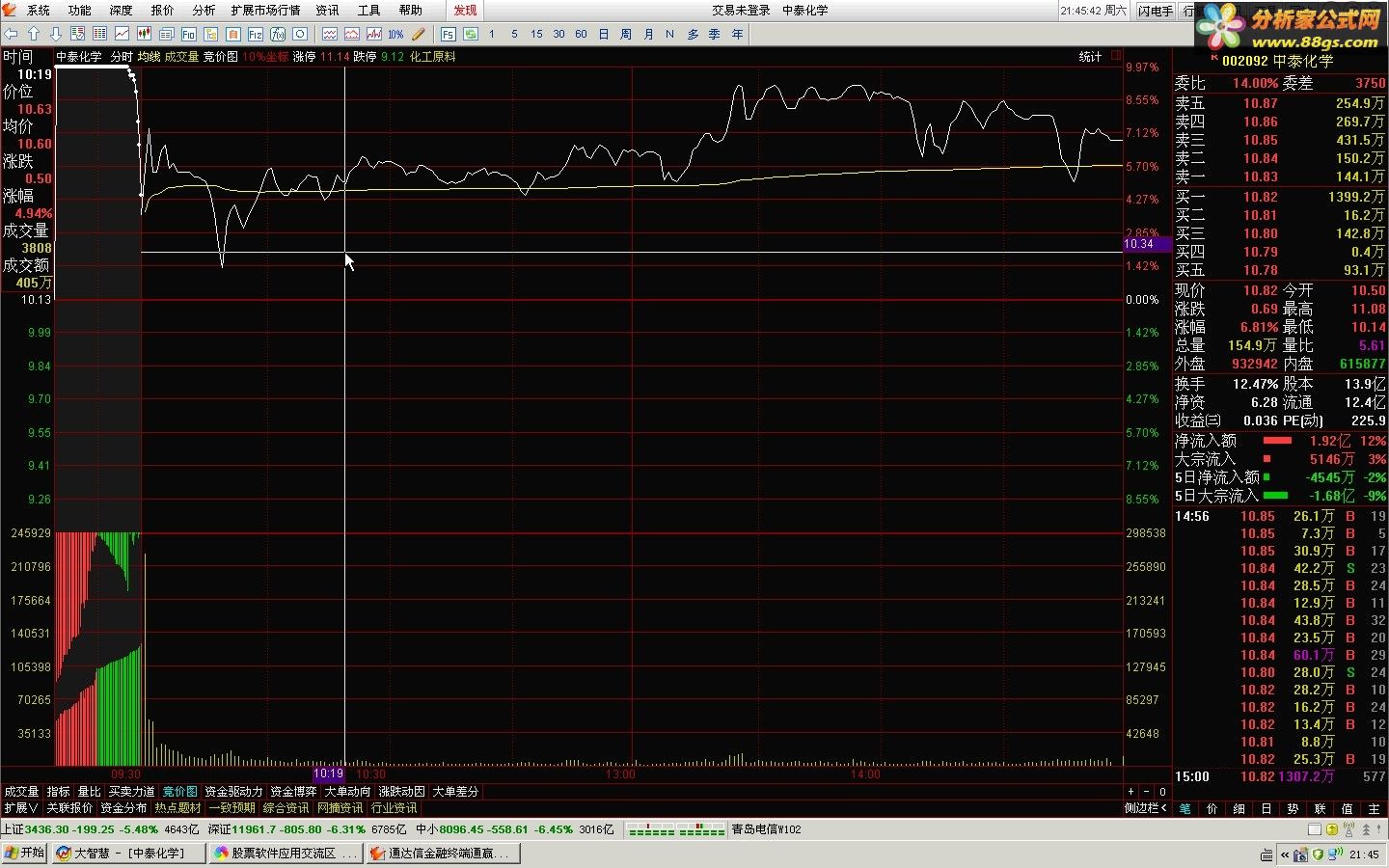The width and height of the screenshot is (1389, 868).
Task: Click the + zoom button below the chart
Action: click(x=1131, y=792)
